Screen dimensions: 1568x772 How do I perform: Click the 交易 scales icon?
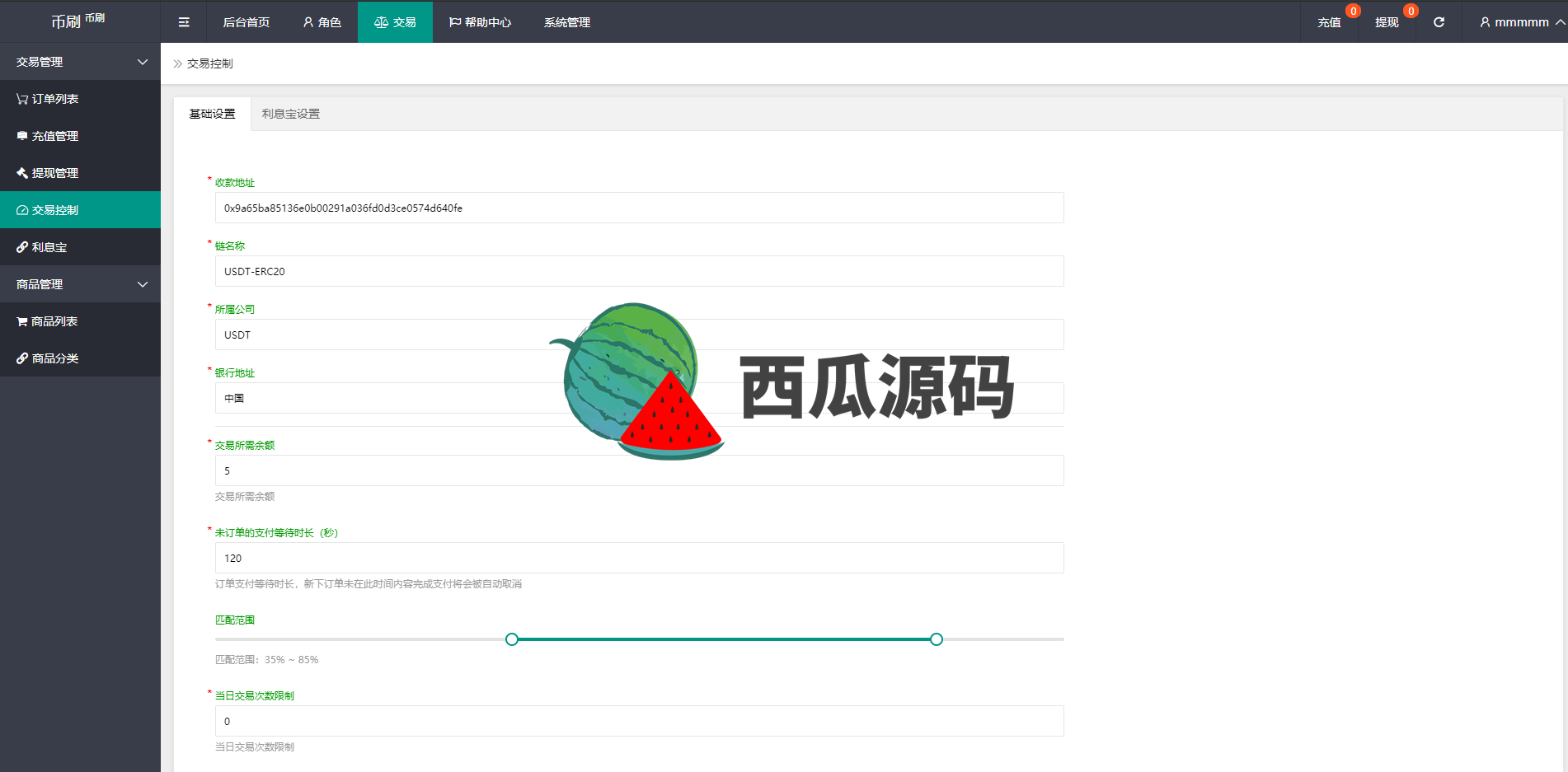coord(381,22)
